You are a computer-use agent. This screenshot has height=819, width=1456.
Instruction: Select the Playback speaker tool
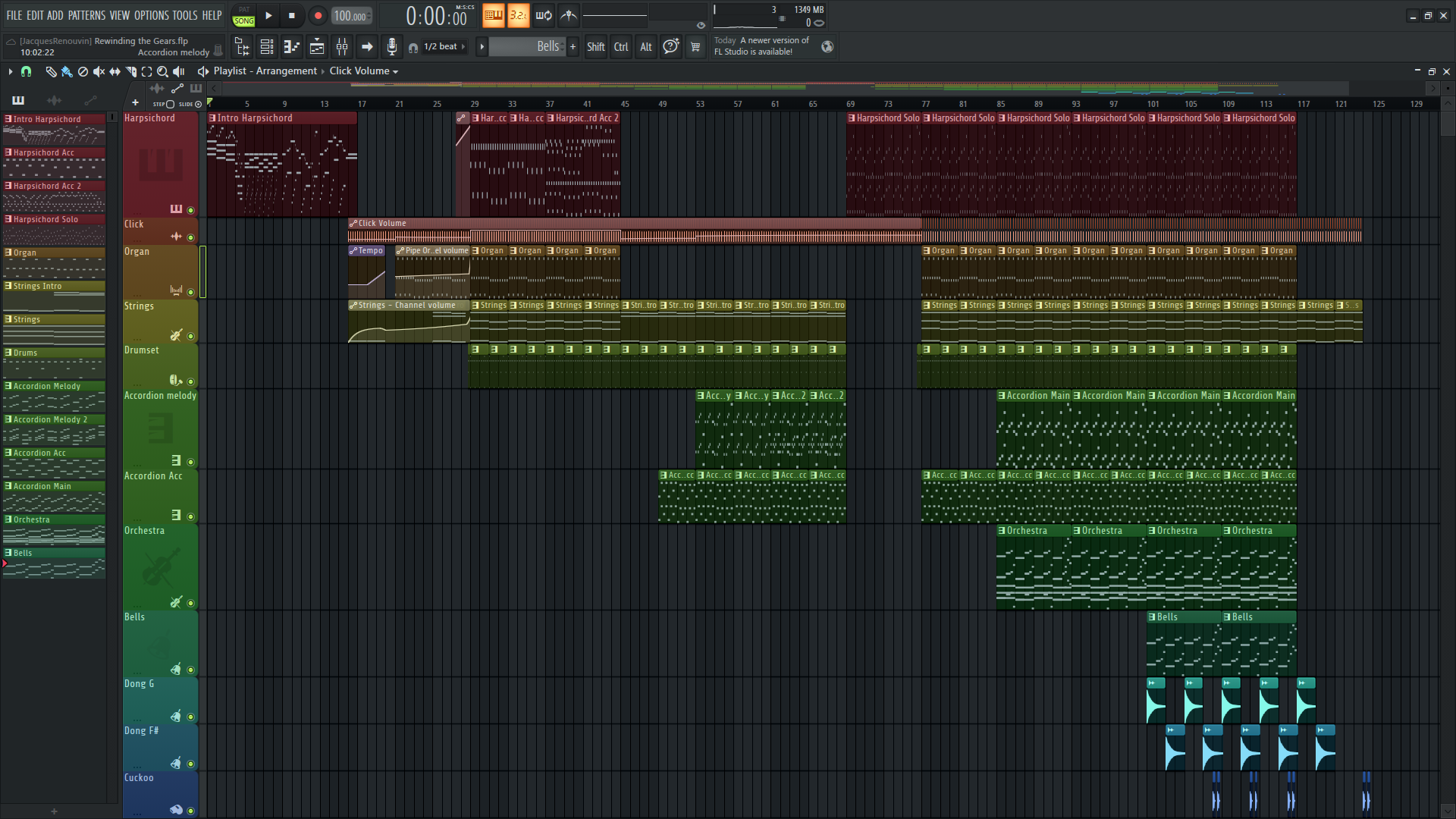pos(179,71)
